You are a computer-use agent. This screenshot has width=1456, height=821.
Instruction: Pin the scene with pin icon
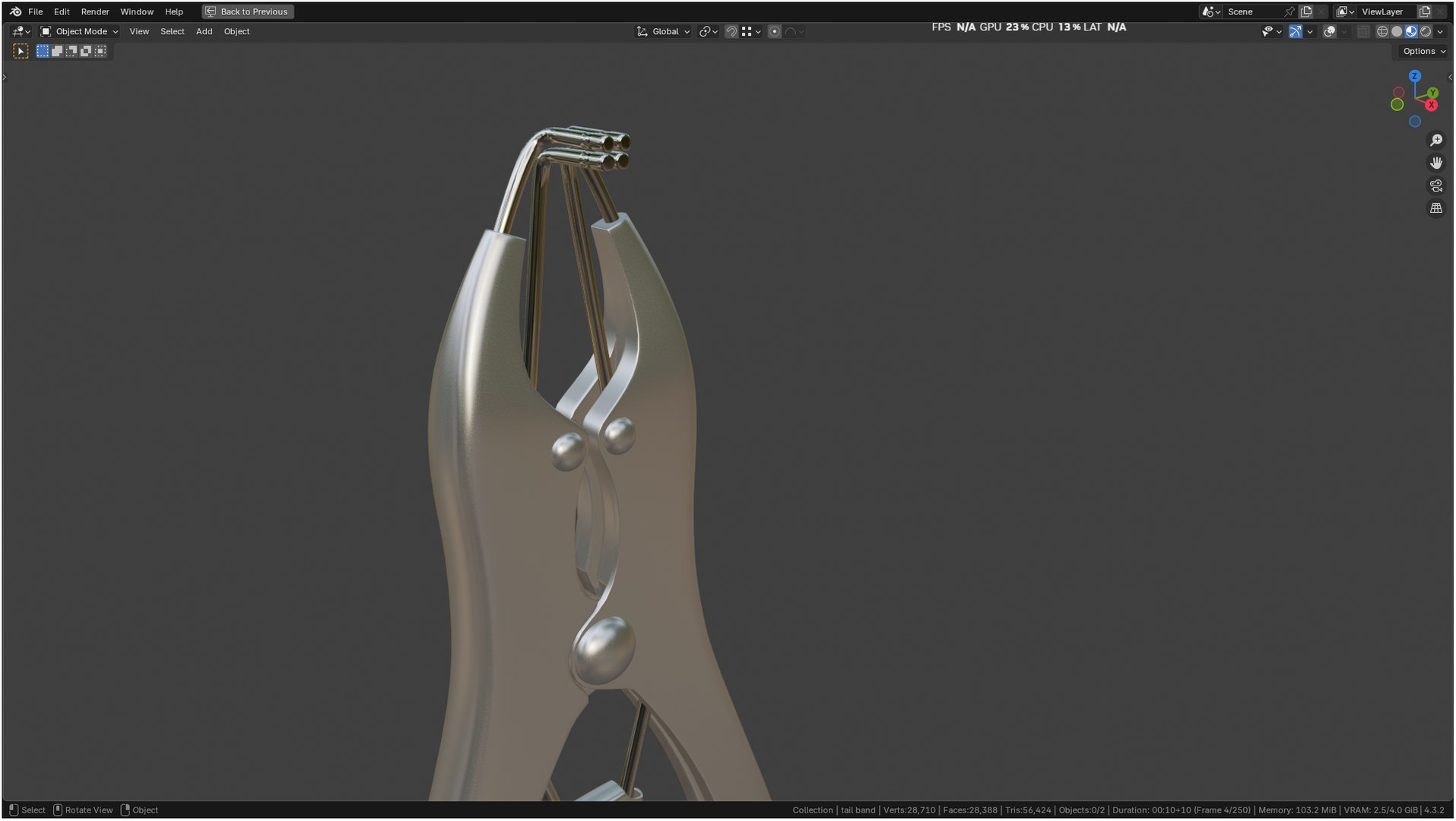(1289, 11)
